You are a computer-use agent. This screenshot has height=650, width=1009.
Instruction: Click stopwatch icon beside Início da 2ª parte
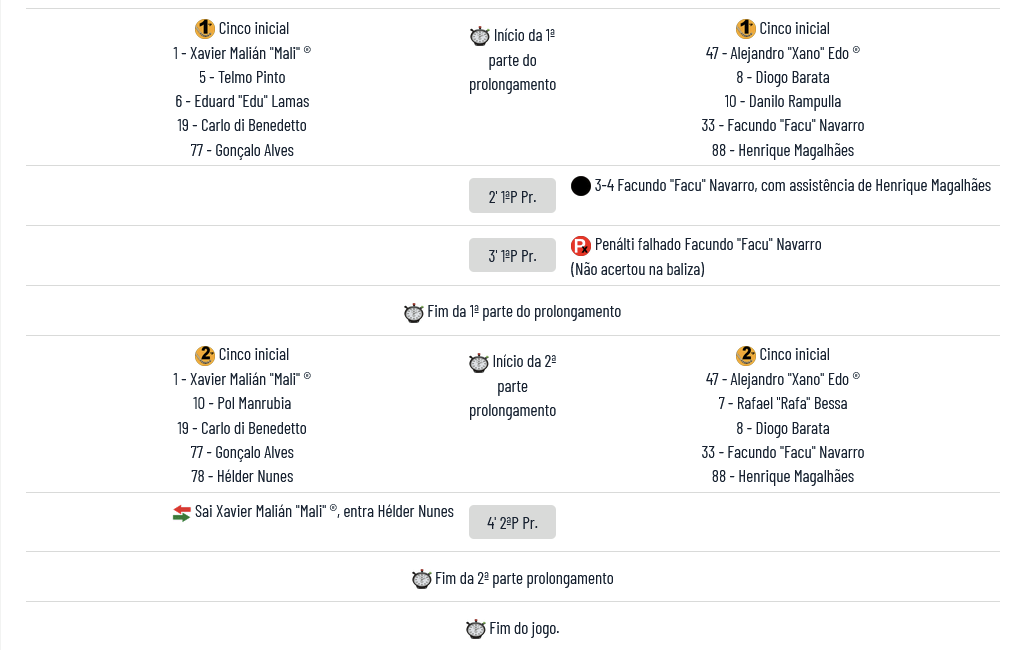pyautogui.click(x=479, y=363)
